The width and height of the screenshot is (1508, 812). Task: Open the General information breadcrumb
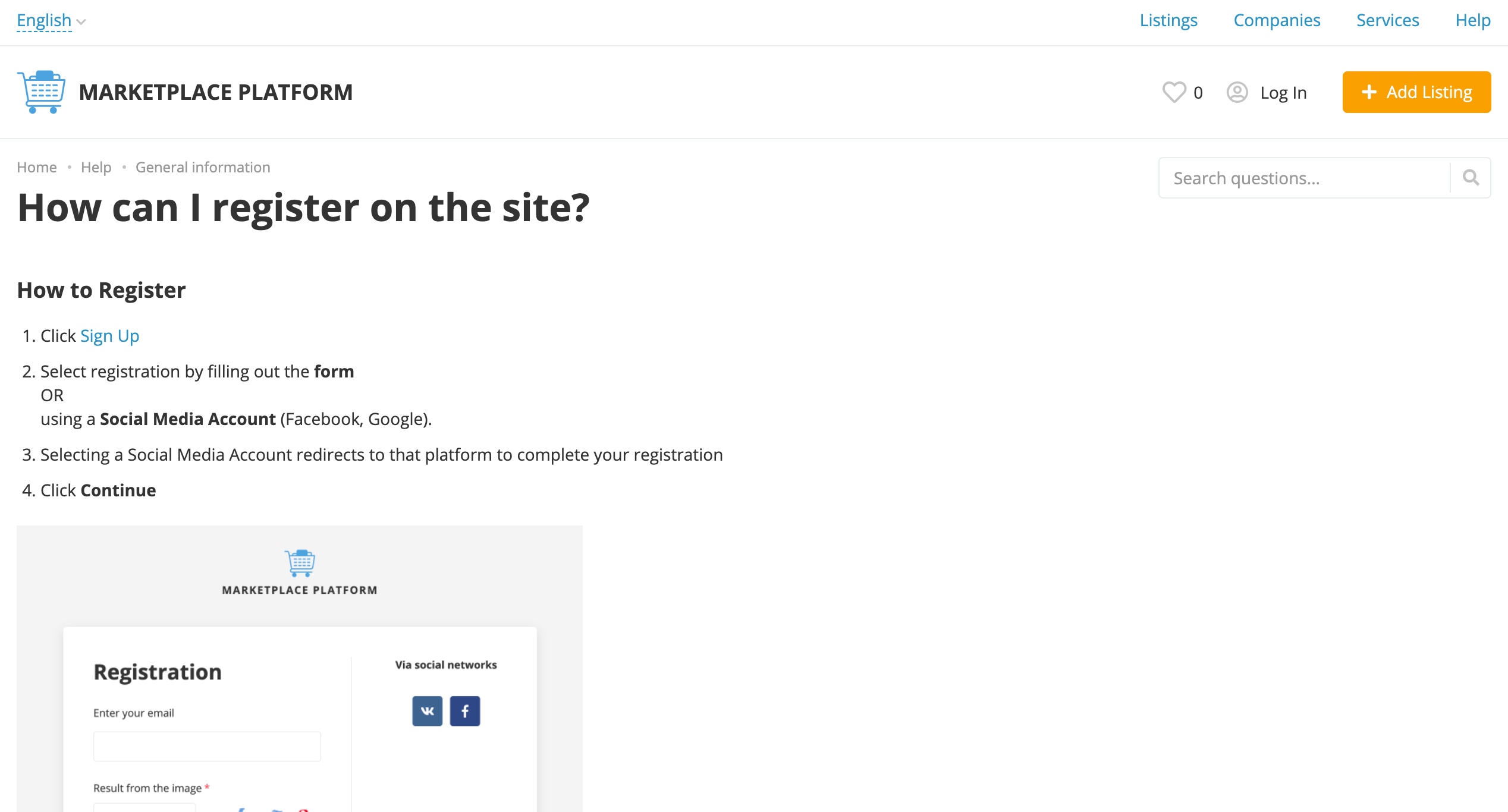pos(203,167)
